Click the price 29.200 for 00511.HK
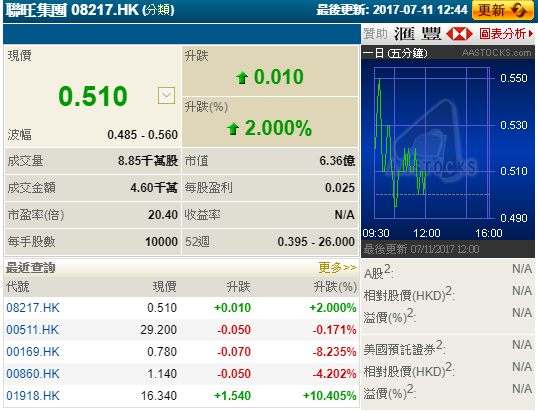This screenshot has width=538, height=411. [159, 330]
